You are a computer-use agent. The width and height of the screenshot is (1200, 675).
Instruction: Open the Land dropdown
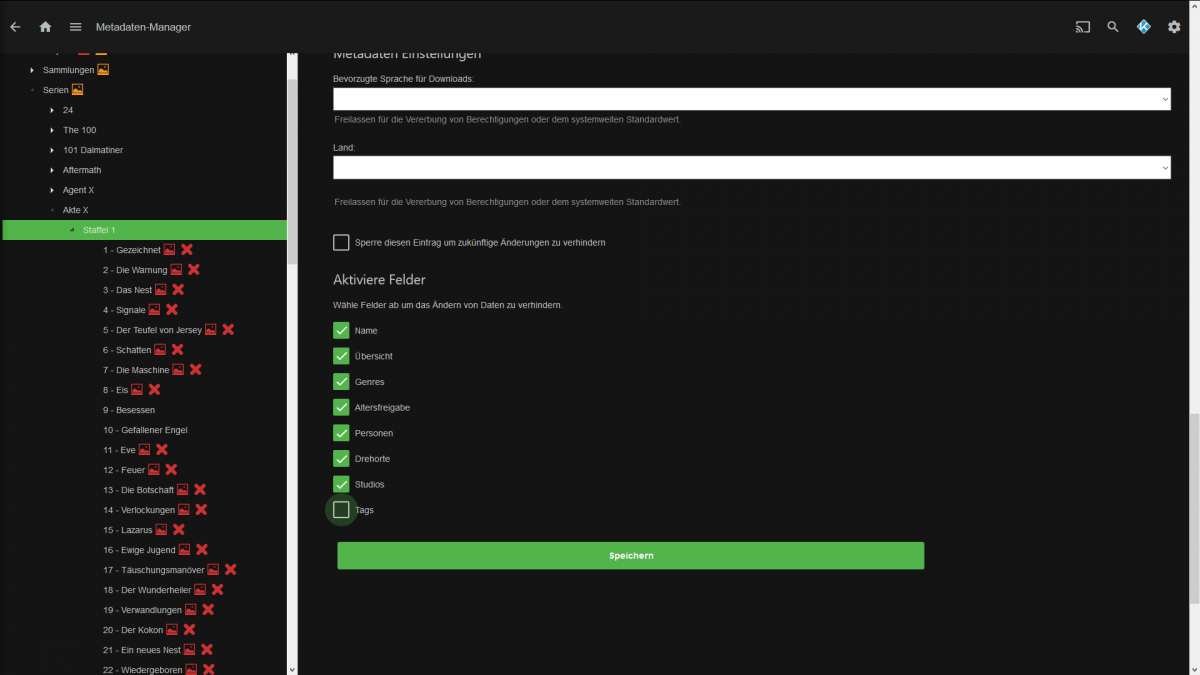[x=751, y=168]
